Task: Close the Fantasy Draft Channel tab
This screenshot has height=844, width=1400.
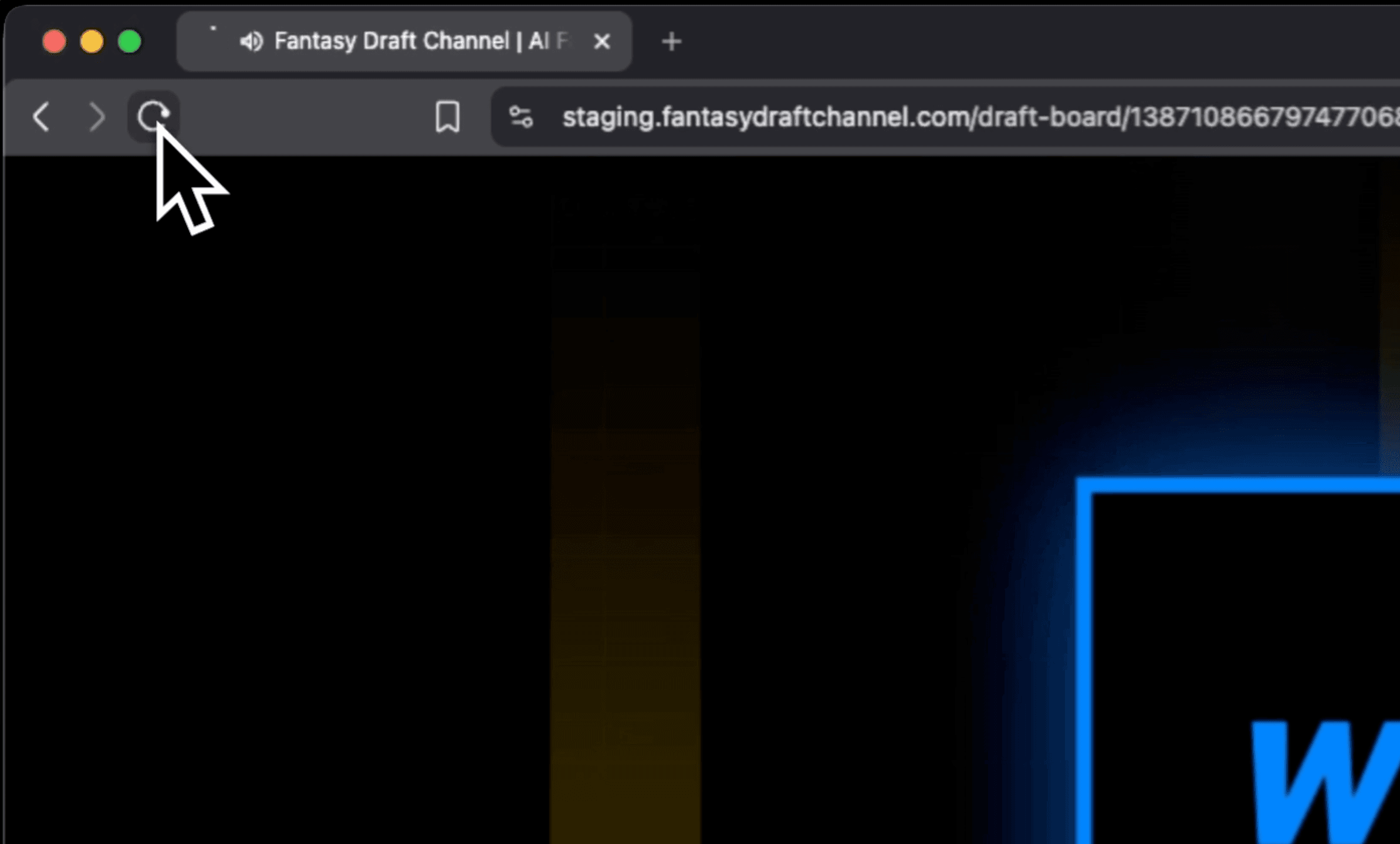Action: (x=601, y=42)
